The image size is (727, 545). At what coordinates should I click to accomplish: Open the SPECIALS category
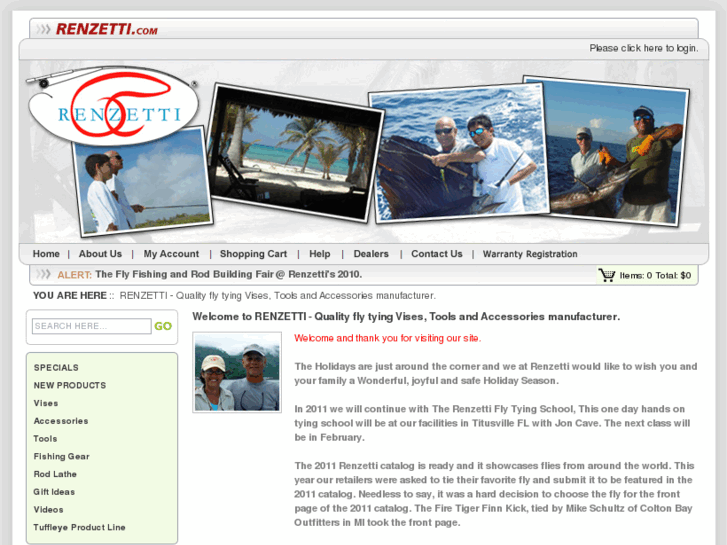[x=56, y=367]
